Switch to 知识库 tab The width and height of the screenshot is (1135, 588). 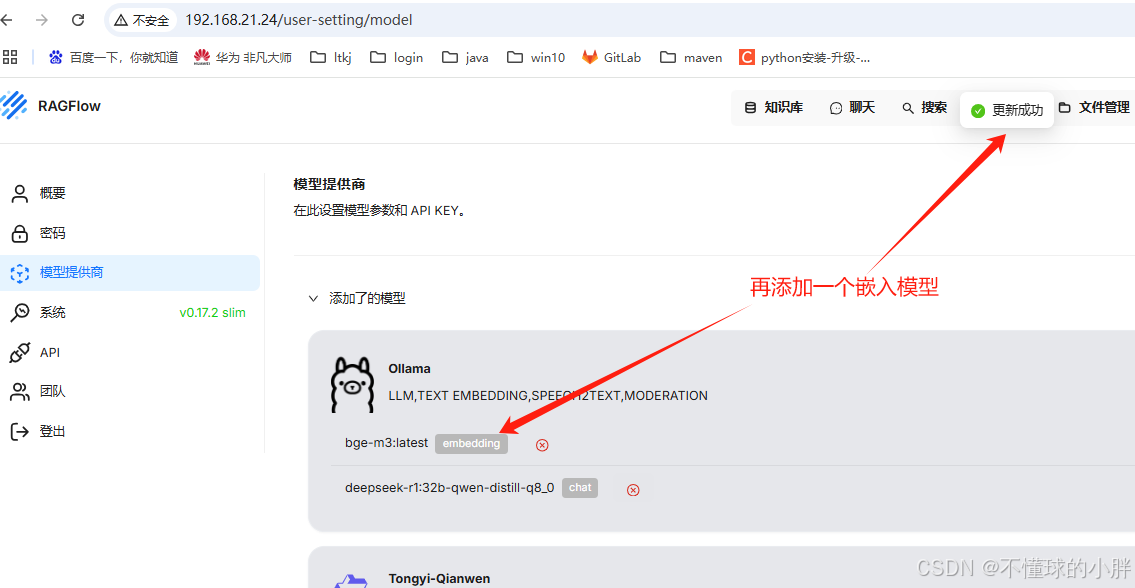point(774,108)
